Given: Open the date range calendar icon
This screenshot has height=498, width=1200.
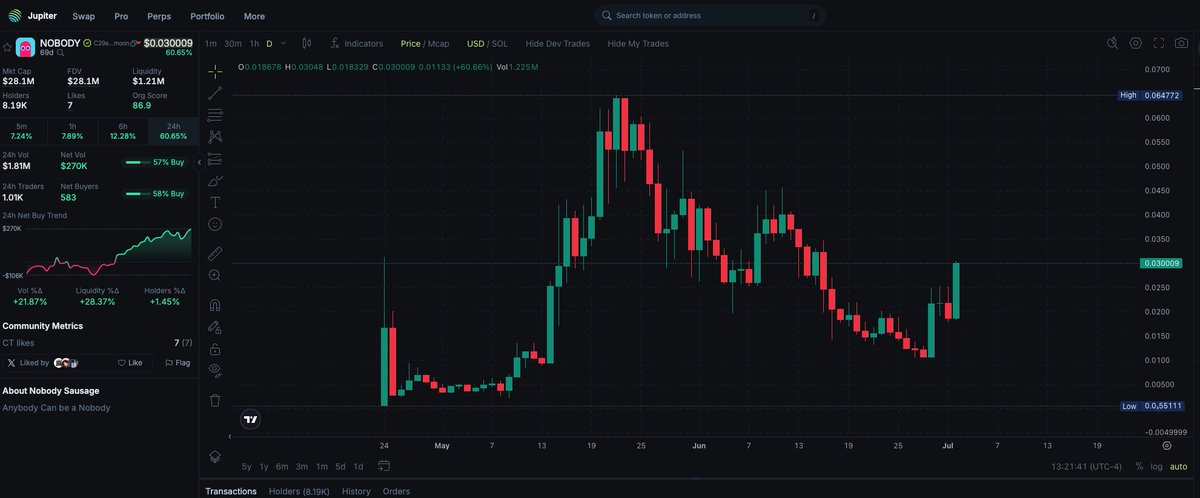Looking at the screenshot, I should [x=384, y=466].
